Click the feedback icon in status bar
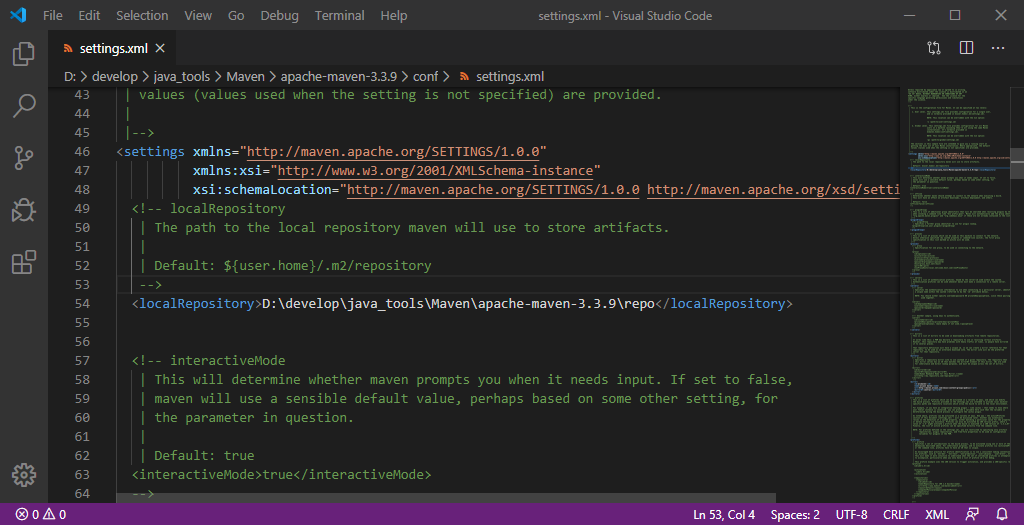Screen dimensions: 1024x525 pyautogui.click(x=972, y=515)
